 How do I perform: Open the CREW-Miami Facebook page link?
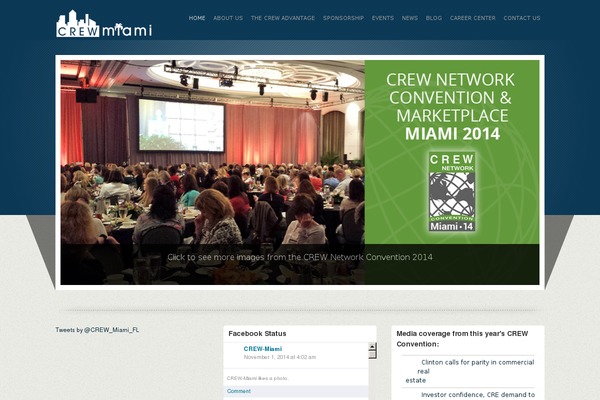coord(262,349)
